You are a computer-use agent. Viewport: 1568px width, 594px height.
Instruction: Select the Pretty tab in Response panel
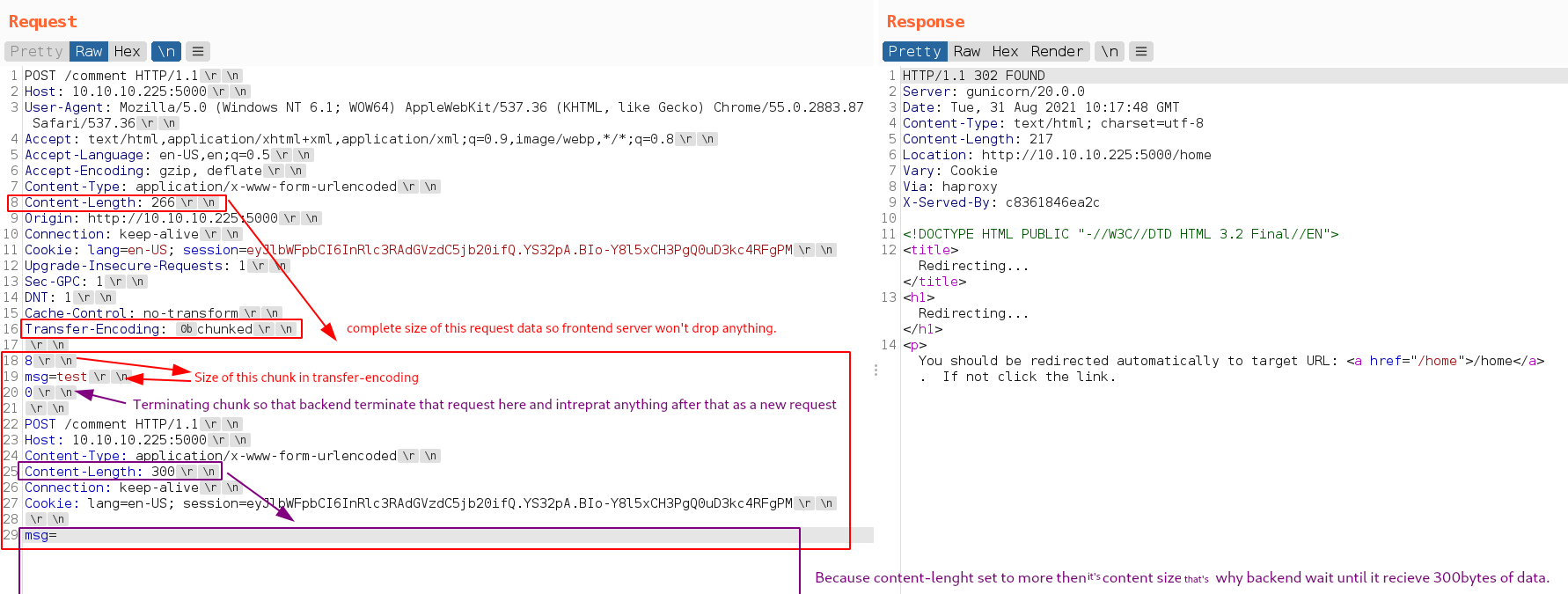click(x=914, y=52)
